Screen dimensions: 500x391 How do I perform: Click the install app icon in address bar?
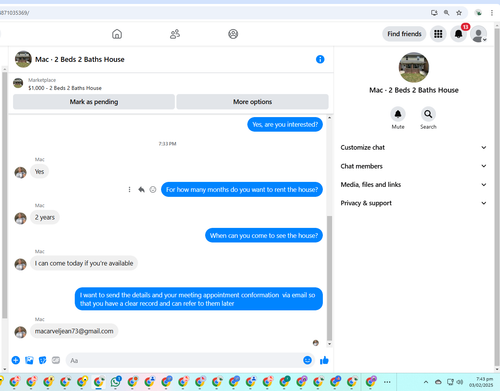pos(434,13)
